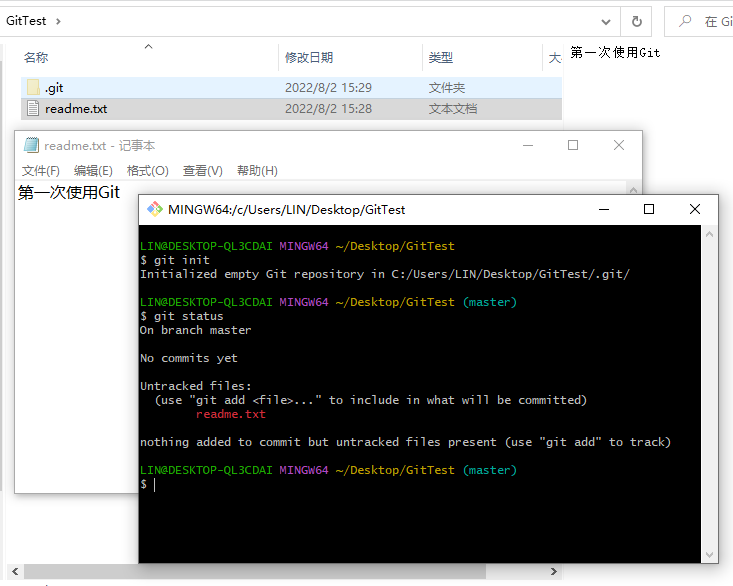
Task: Click 'Untracked files:' text in terminal
Action: click(x=195, y=386)
